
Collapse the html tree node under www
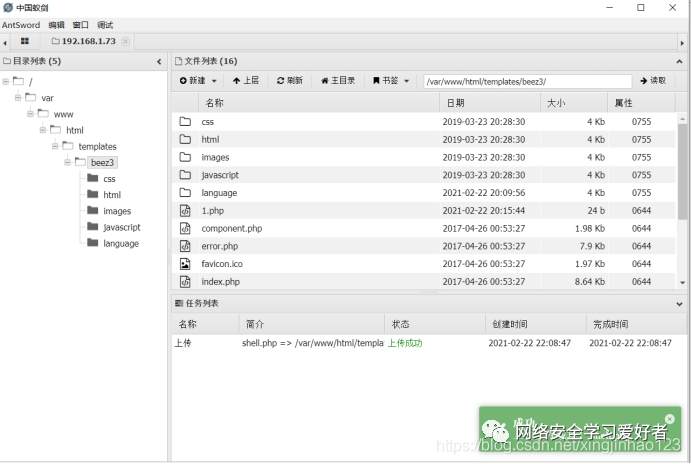42,130
